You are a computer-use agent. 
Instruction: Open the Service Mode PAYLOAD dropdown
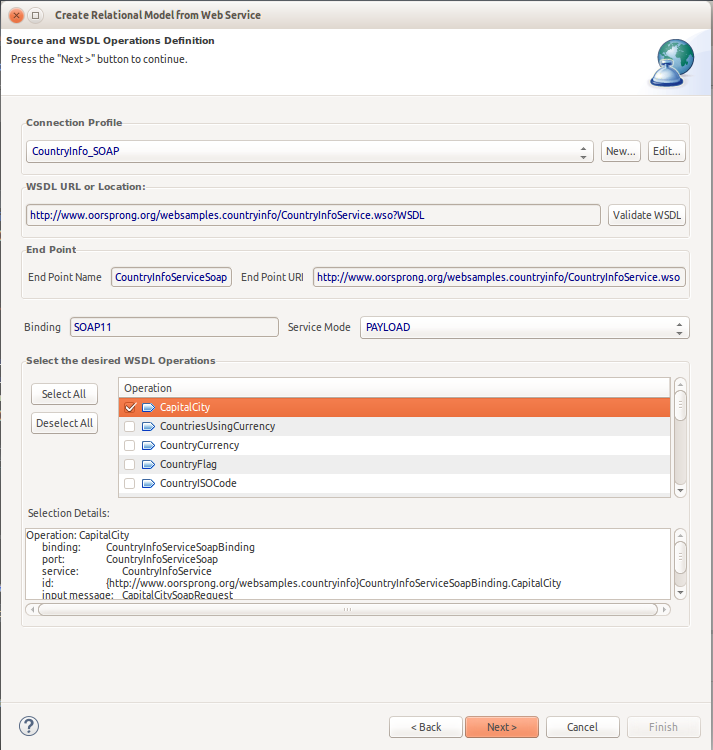(525, 327)
